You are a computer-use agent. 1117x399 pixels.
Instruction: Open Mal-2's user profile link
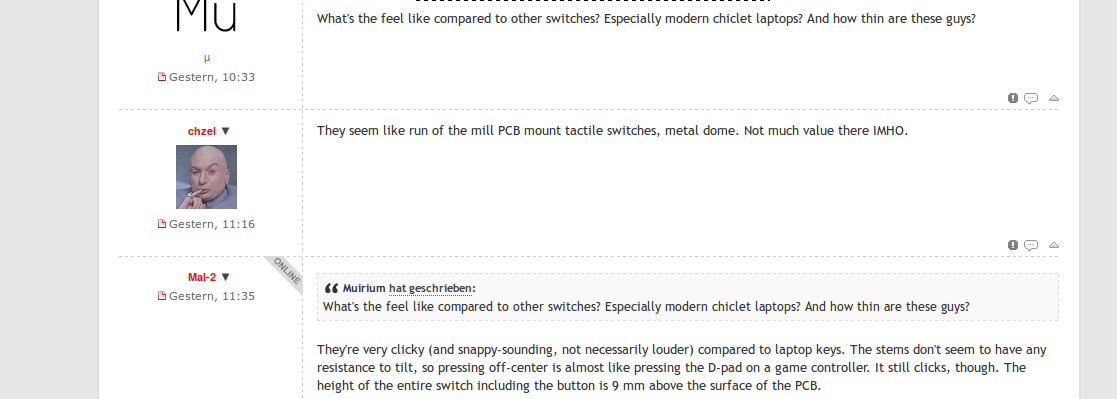coord(202,277)
